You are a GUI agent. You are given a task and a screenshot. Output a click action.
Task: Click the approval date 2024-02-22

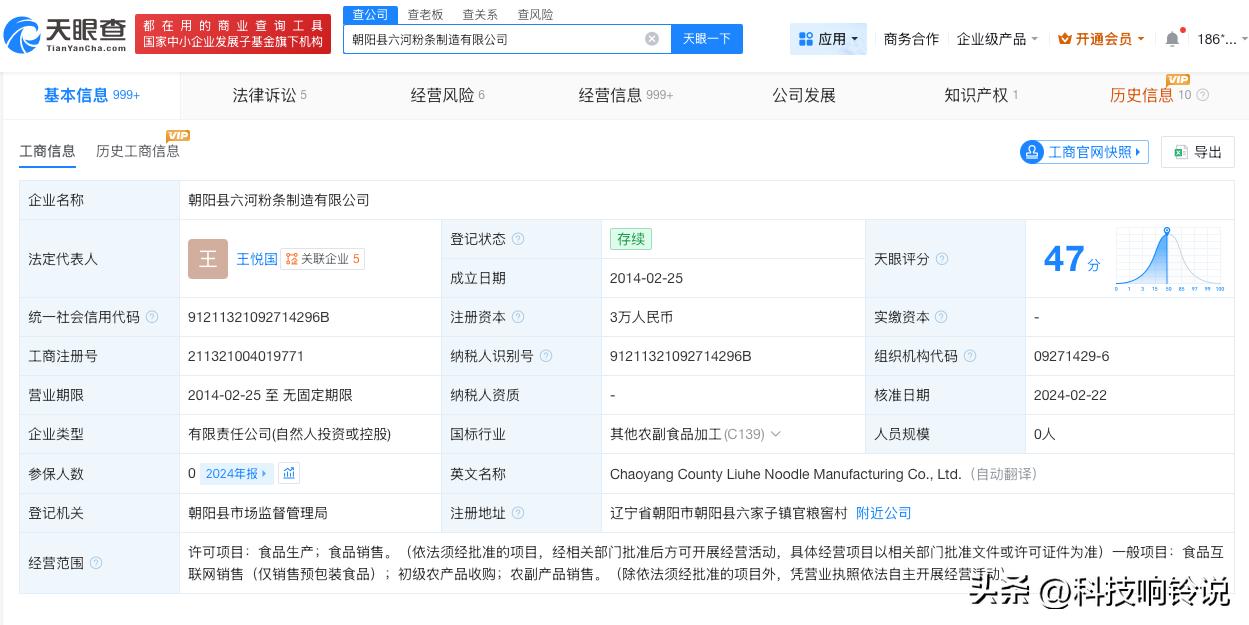(1070, 395)
